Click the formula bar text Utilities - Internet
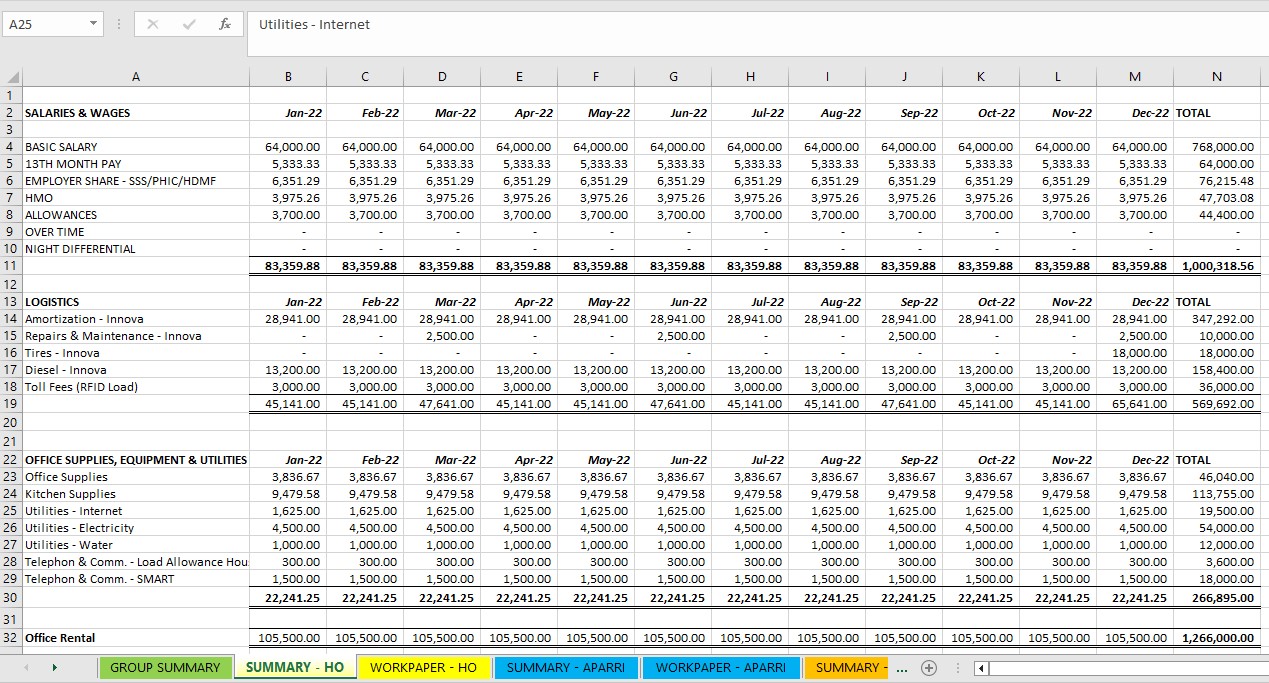The height and width of the screenshot is (683, 1269). coord(314,24)
